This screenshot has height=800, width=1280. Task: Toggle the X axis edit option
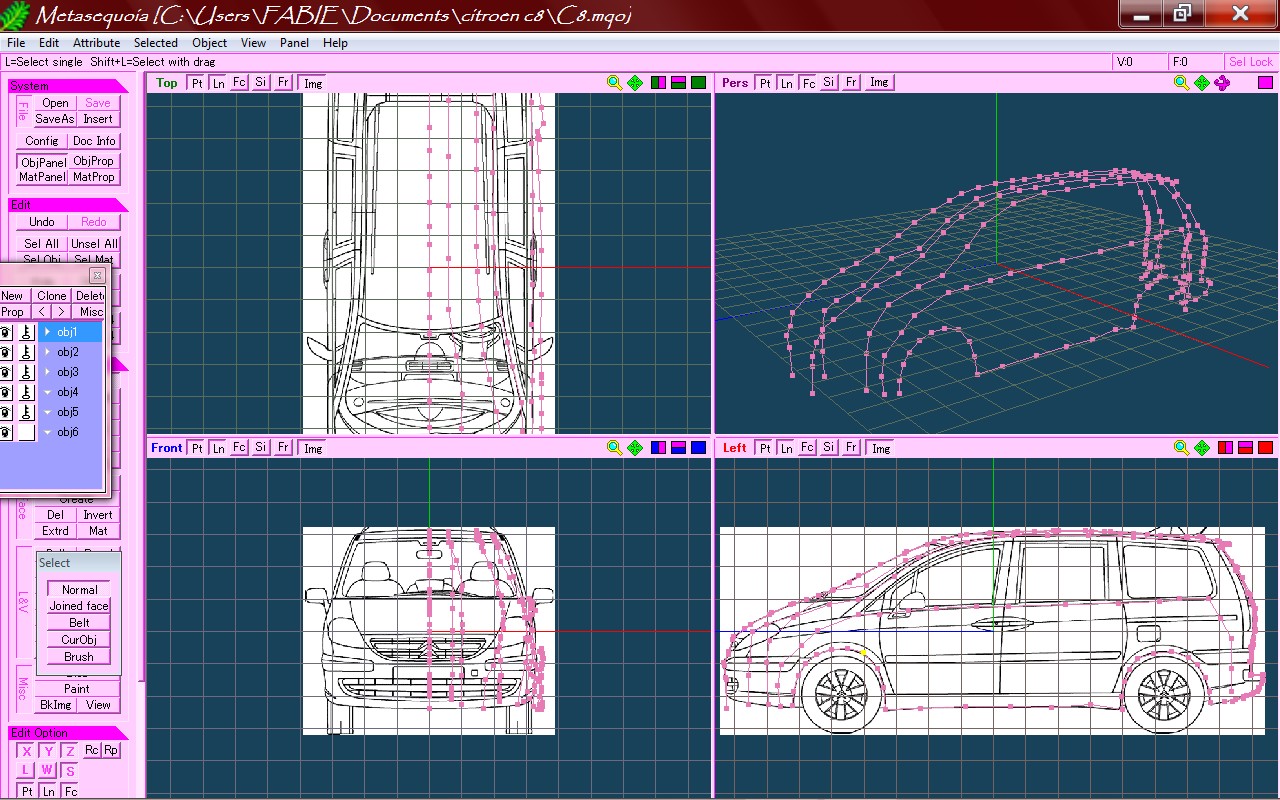[27, 751]
